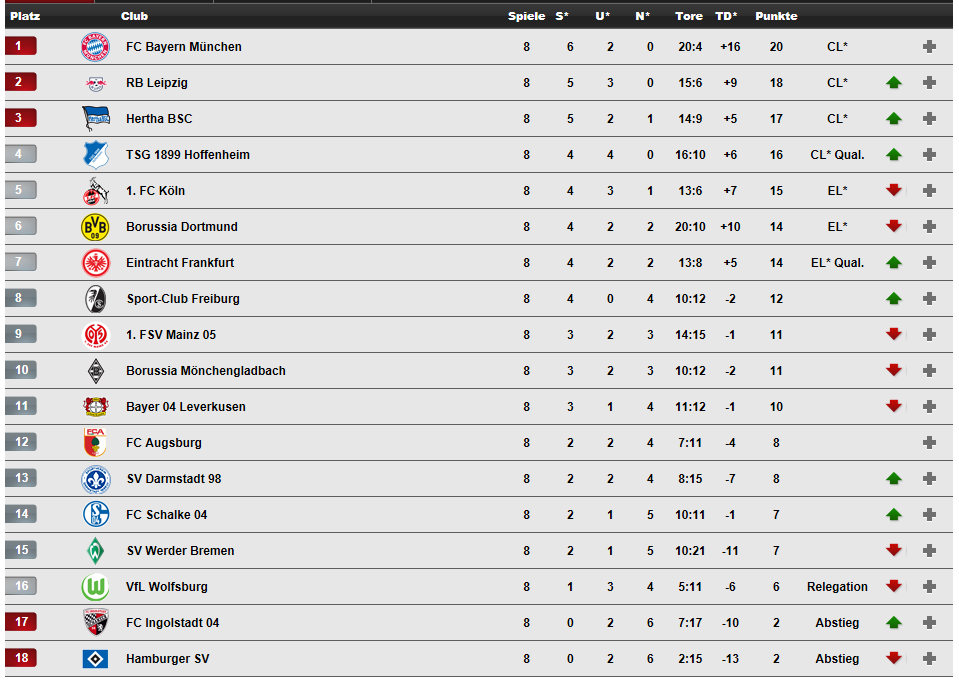Click the Hamburger SV diamond logo
The image size is (959, 680).
(95, 659)
